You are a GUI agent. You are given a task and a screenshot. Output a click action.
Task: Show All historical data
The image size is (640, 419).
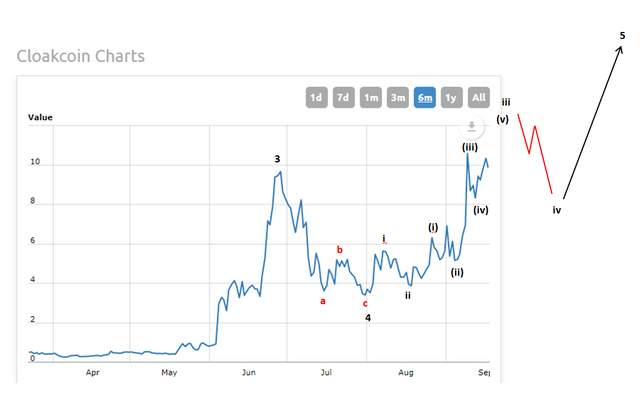point(479,97)
